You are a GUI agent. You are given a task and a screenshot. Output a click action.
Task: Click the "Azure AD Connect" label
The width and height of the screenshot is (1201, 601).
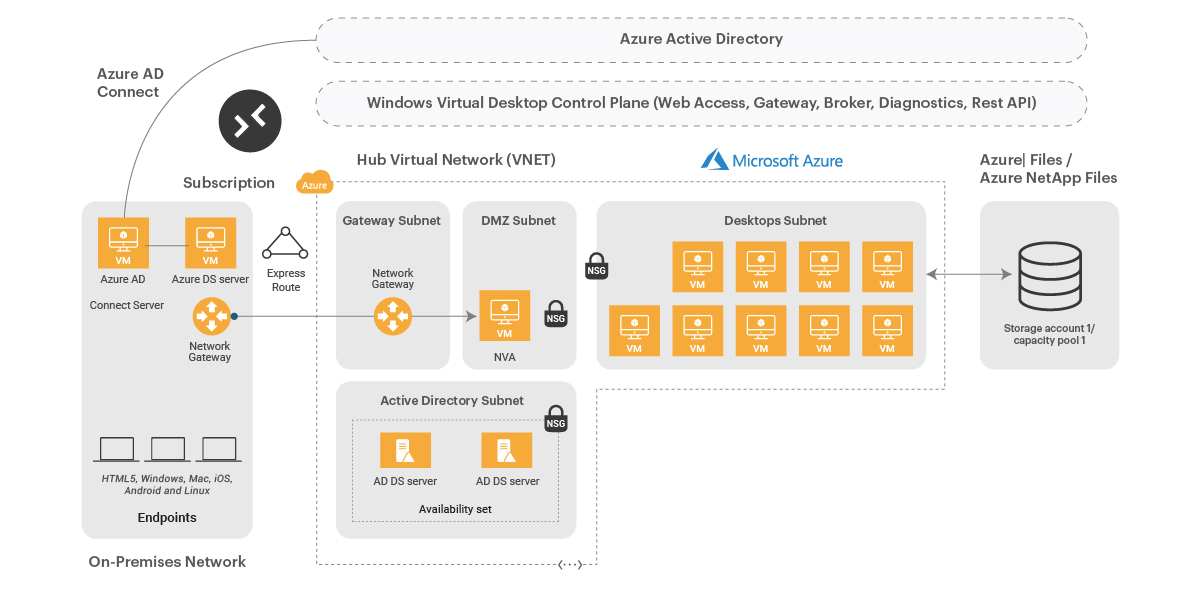(x=130, y=83)
